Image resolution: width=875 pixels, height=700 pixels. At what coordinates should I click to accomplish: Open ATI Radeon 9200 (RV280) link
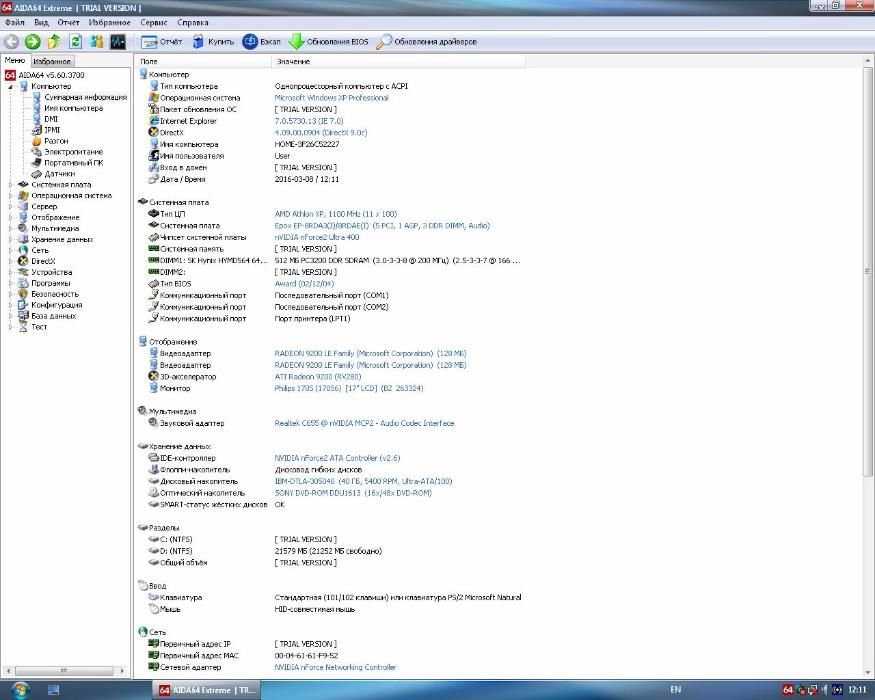click(x=318, y=377)
